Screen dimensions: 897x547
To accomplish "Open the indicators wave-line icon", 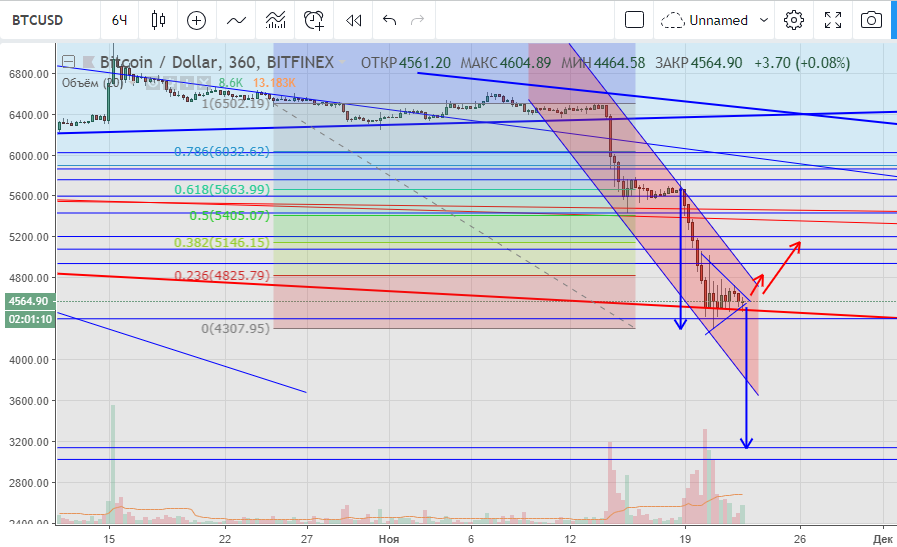I will coord(236,20).
